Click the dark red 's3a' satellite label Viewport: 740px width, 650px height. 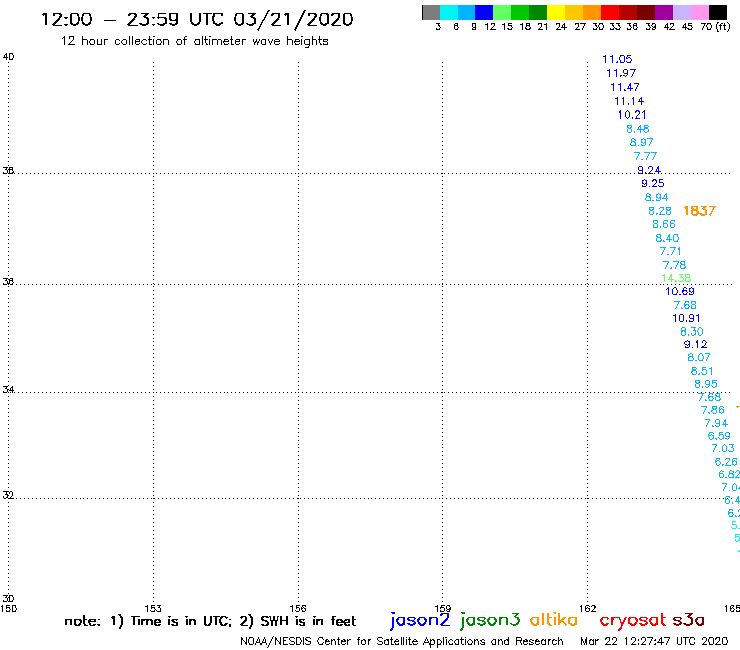point(688,620)
